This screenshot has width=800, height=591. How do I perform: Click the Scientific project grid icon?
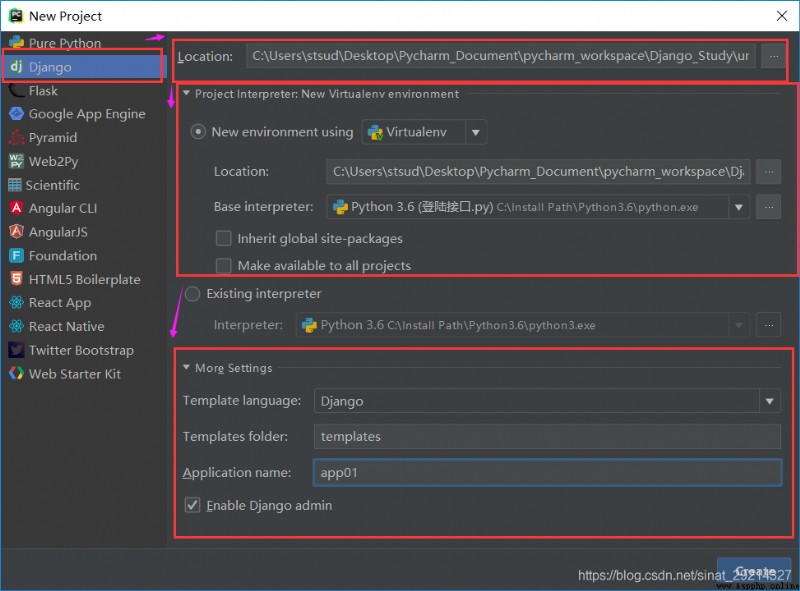tap(15, 185)
